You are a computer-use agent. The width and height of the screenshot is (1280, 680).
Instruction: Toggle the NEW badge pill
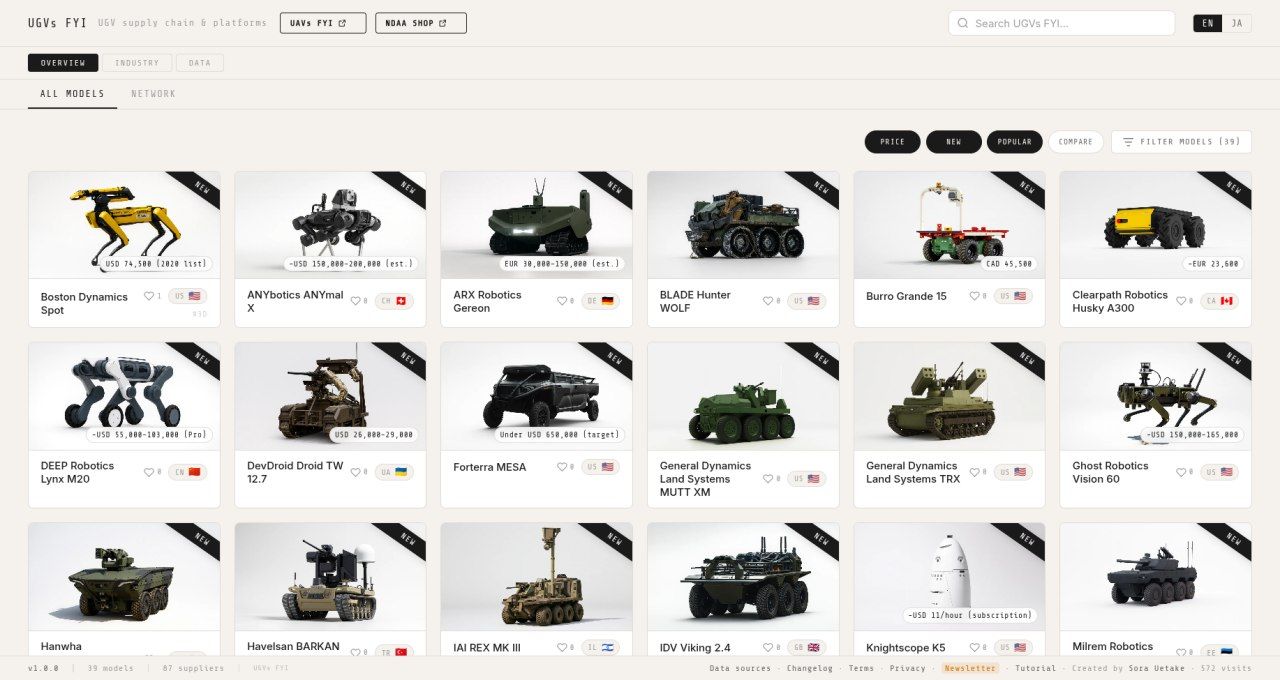(954, 142)
